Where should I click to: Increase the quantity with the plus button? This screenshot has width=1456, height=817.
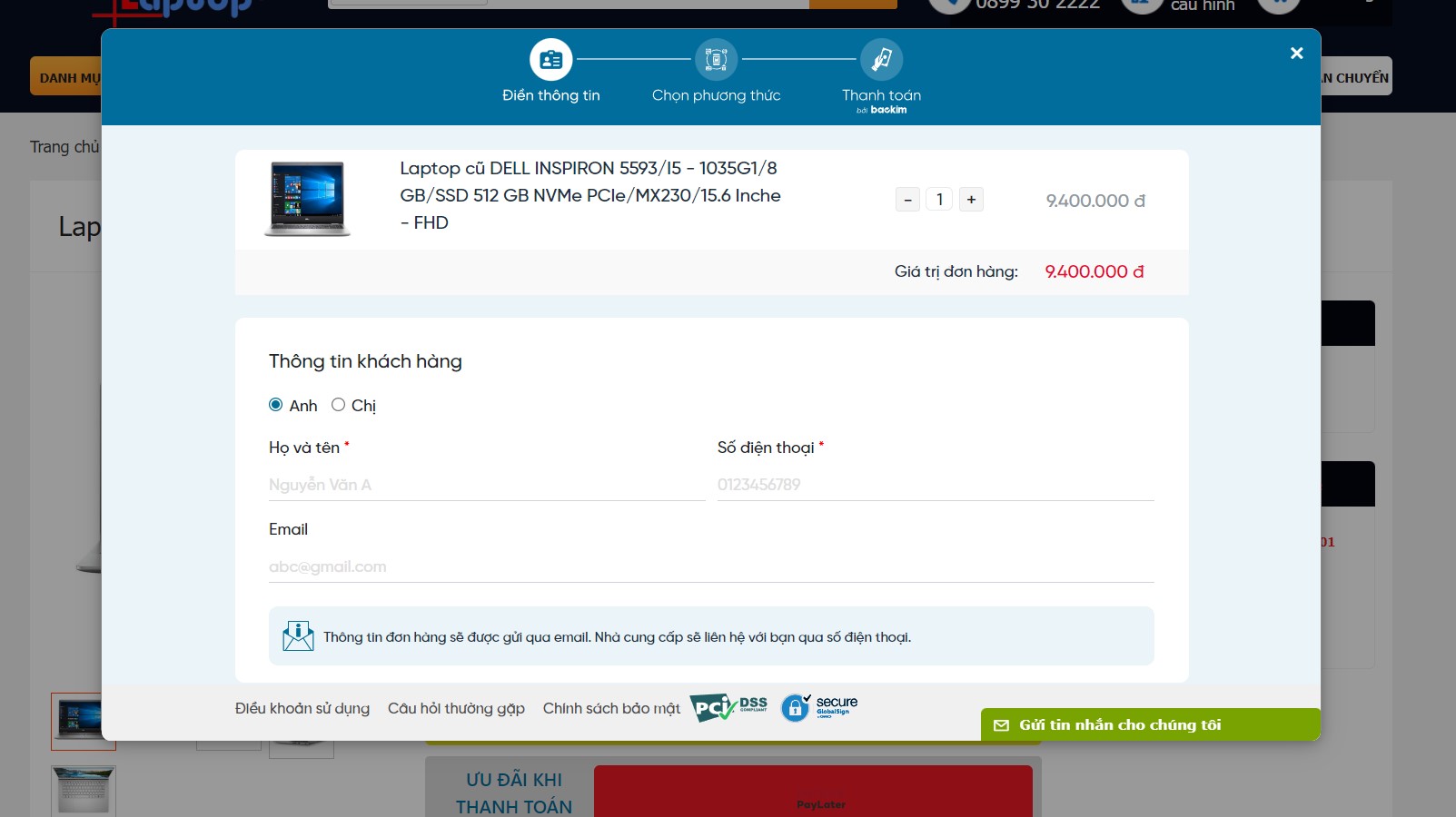971,200
